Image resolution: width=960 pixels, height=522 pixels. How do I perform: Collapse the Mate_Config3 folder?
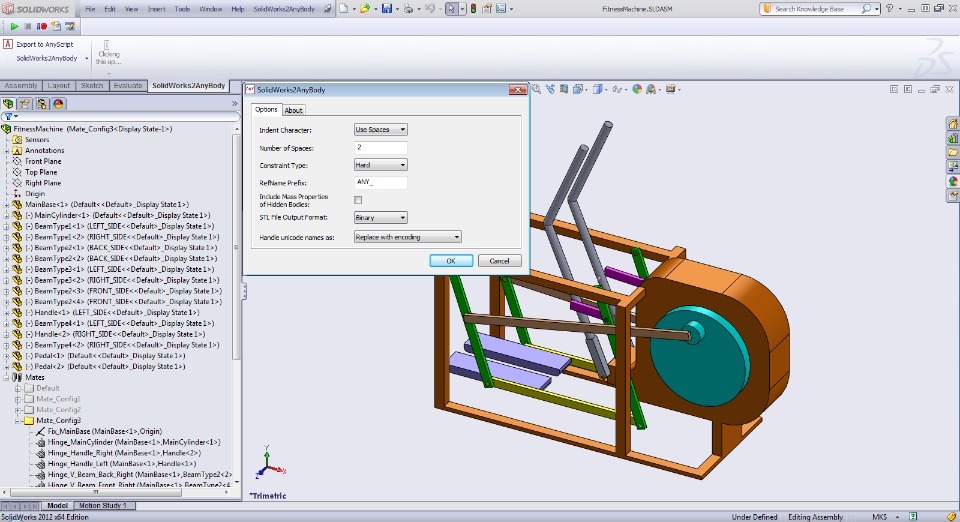tap(18, 420)
